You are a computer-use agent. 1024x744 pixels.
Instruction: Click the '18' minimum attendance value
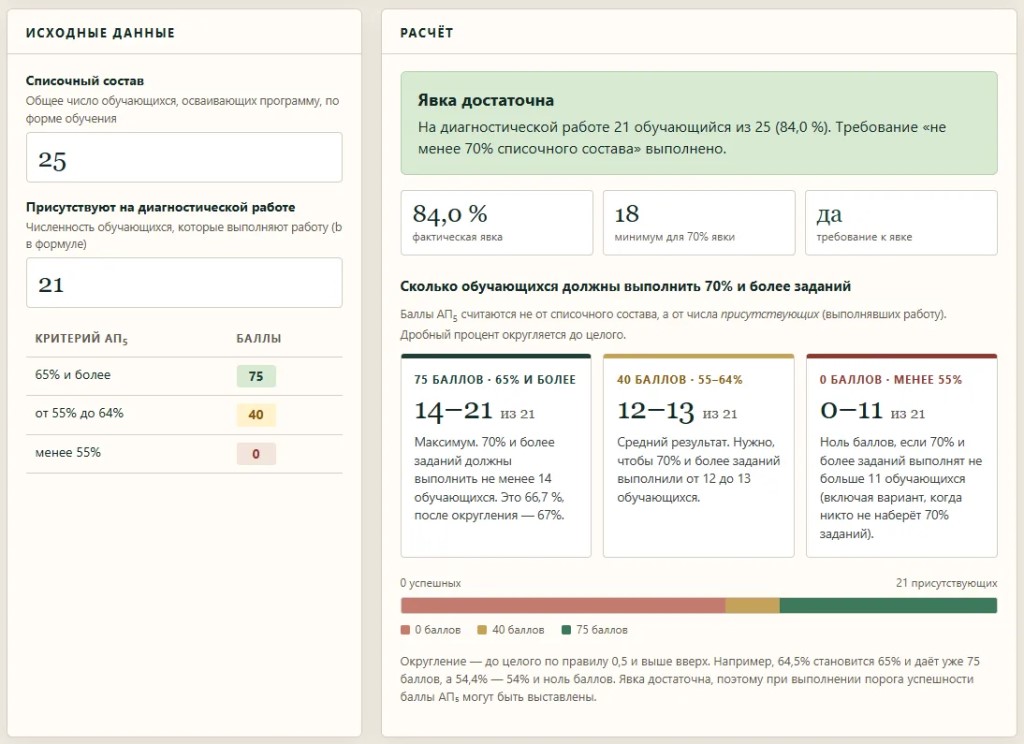pyautogui.click(x=627, y=214)
